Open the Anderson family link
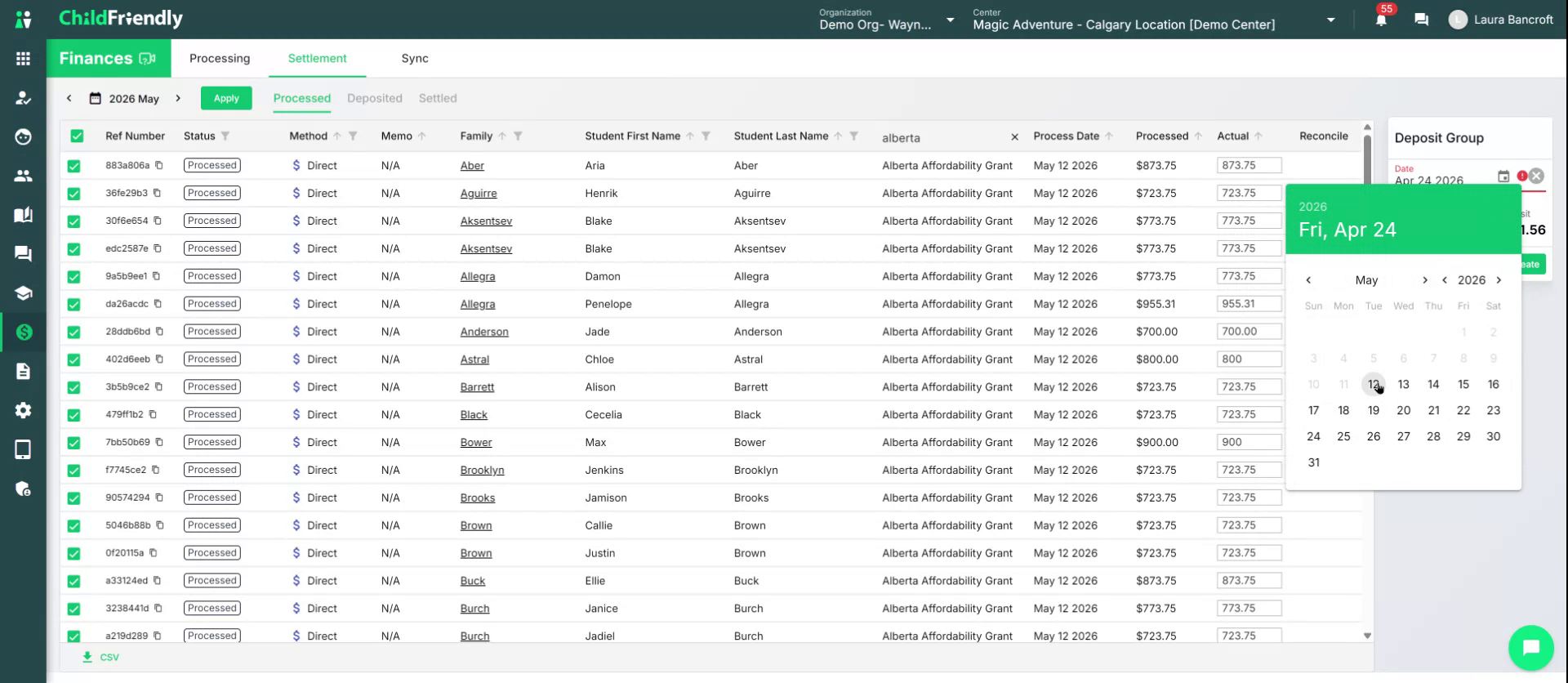 tap(484, 332)
